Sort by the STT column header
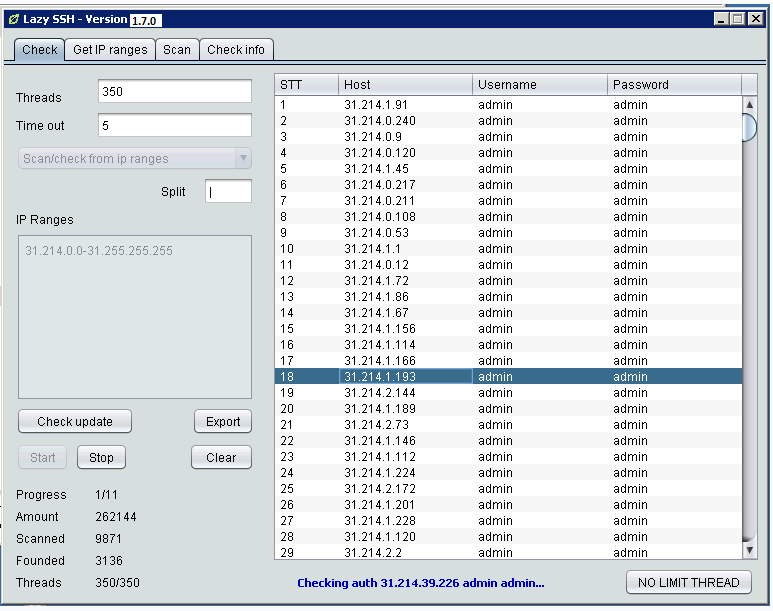773x611 pixels. tap(306, 85)
